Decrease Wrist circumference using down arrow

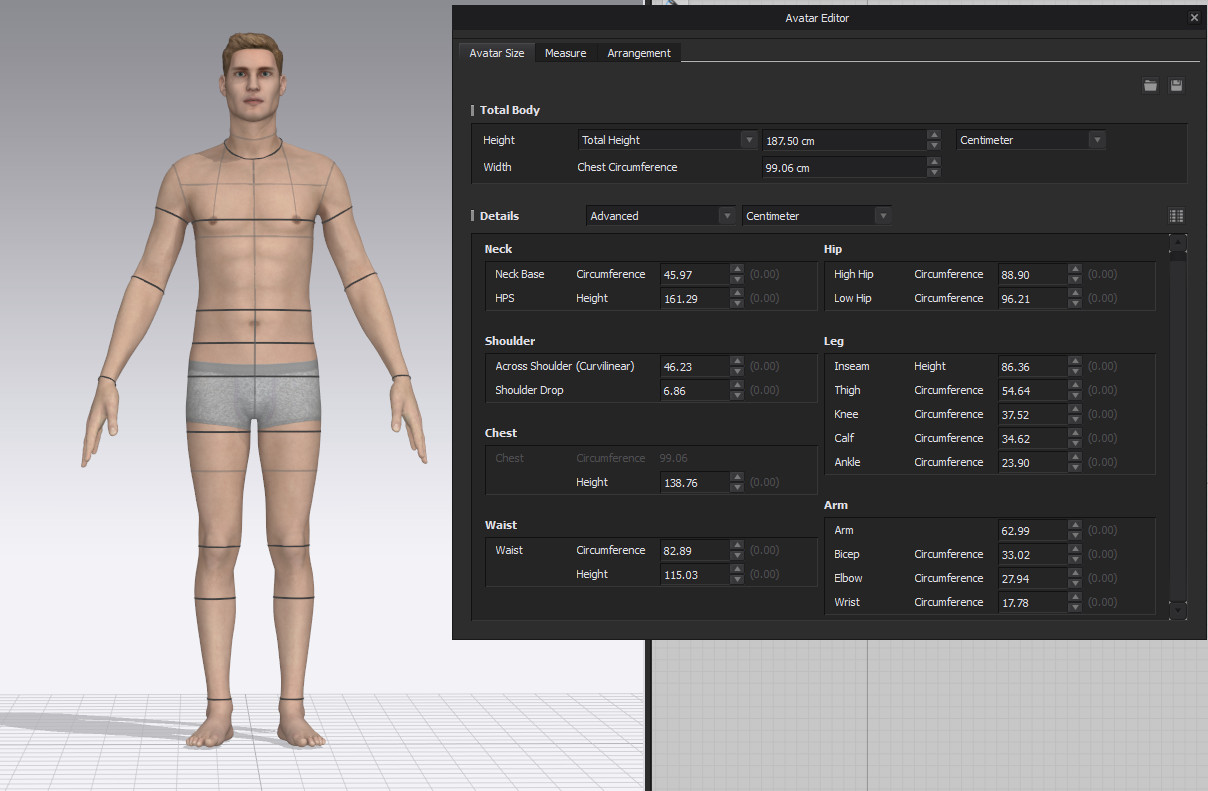pyautogui.click(x=1075, y=607)
